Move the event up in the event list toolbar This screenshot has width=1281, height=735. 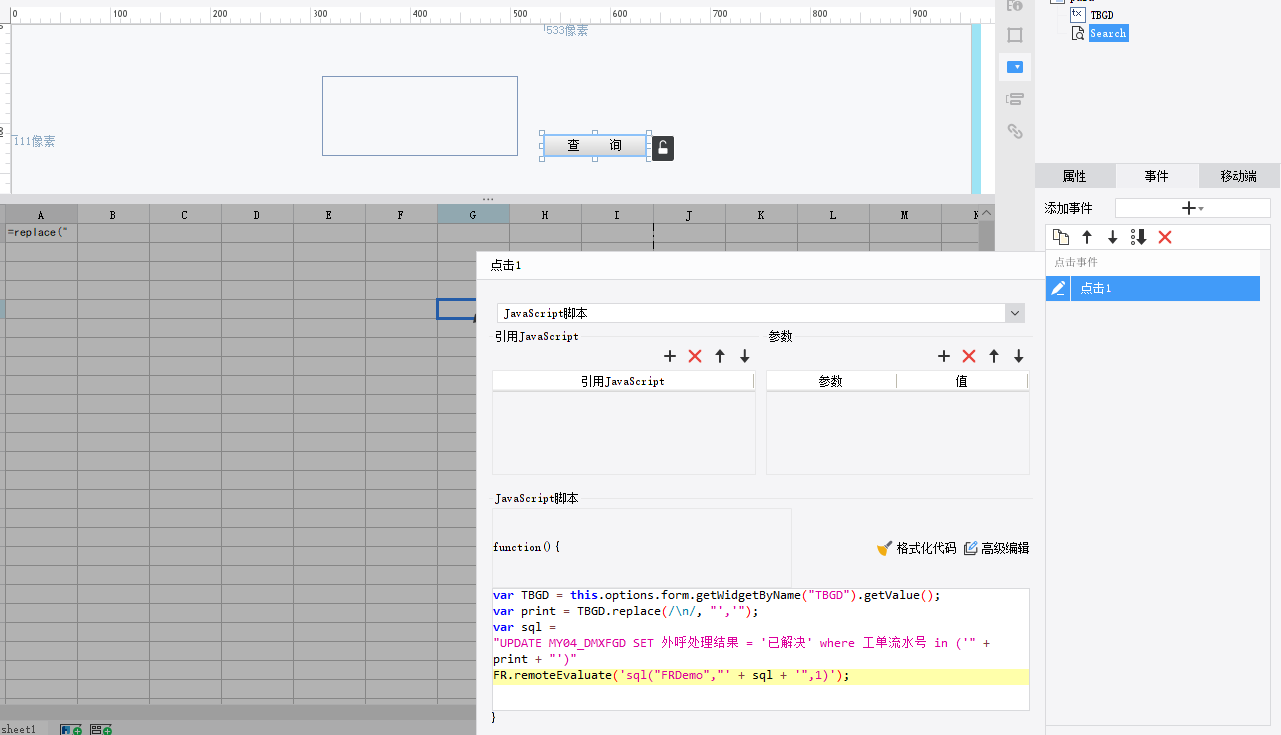[1087, 237]
